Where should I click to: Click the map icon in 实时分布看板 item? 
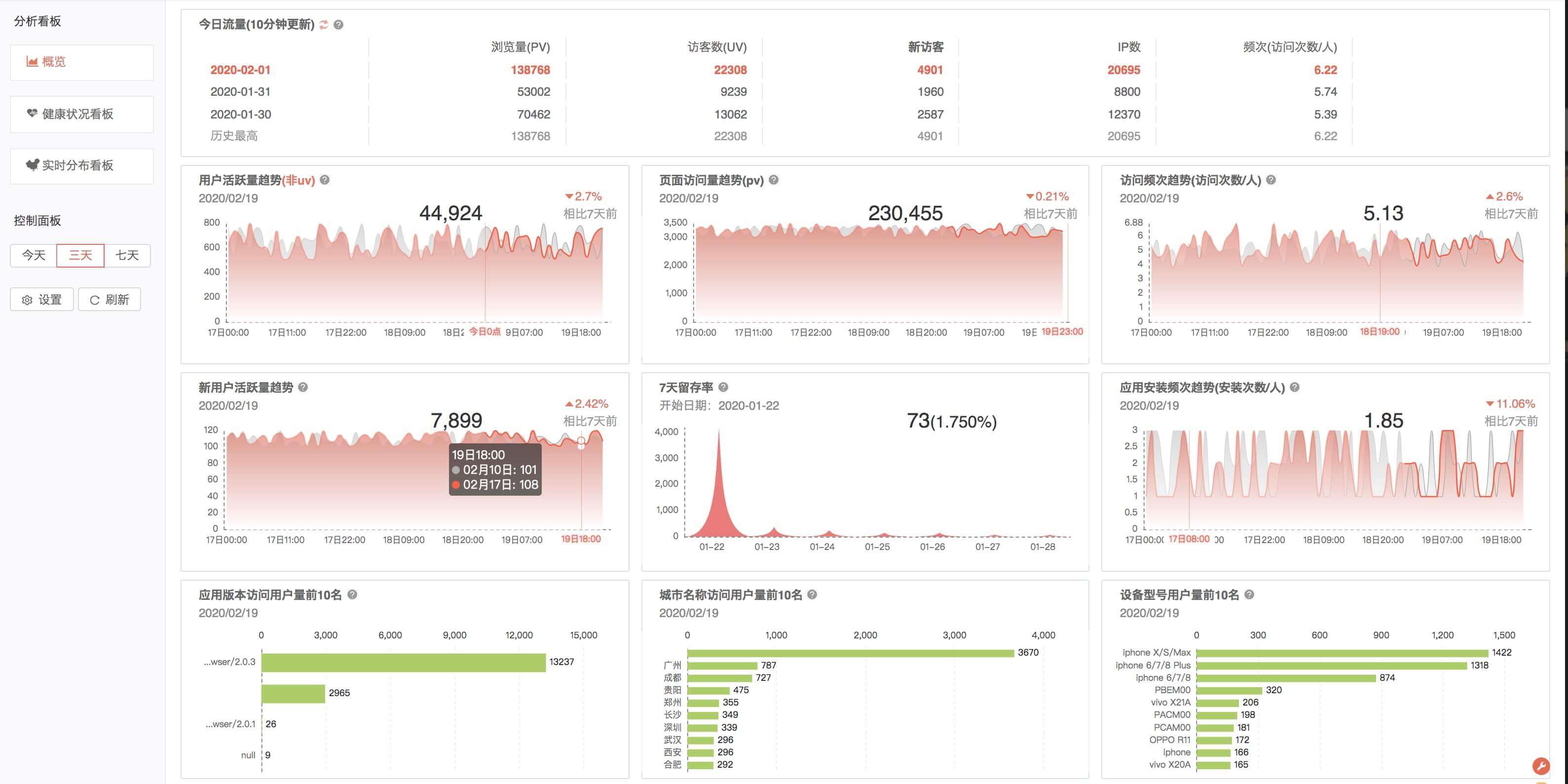point(32,165)
